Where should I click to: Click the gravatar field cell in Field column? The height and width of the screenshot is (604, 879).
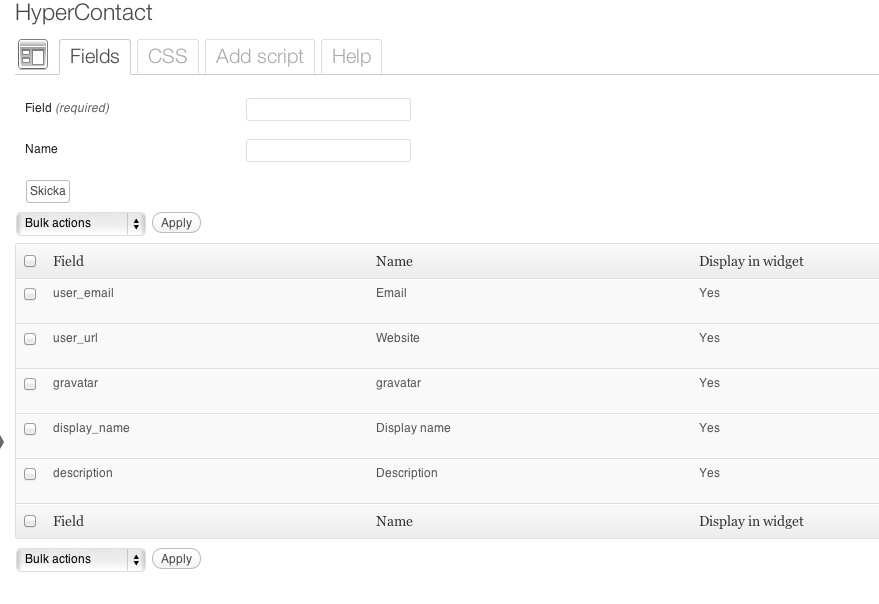click(75, 383)
